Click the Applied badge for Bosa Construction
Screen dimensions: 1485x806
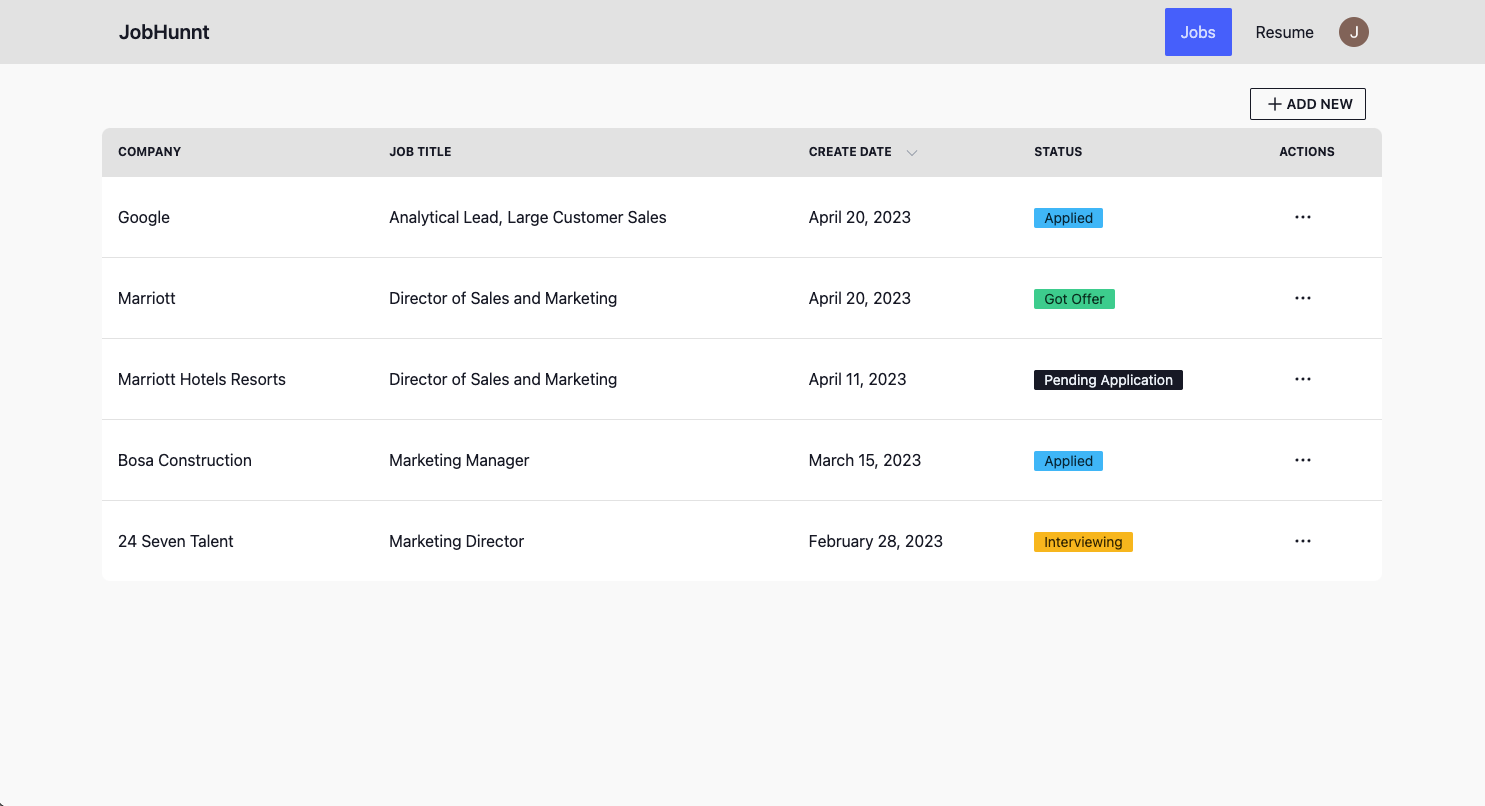pyautogui.click(x=1068, y=461)
